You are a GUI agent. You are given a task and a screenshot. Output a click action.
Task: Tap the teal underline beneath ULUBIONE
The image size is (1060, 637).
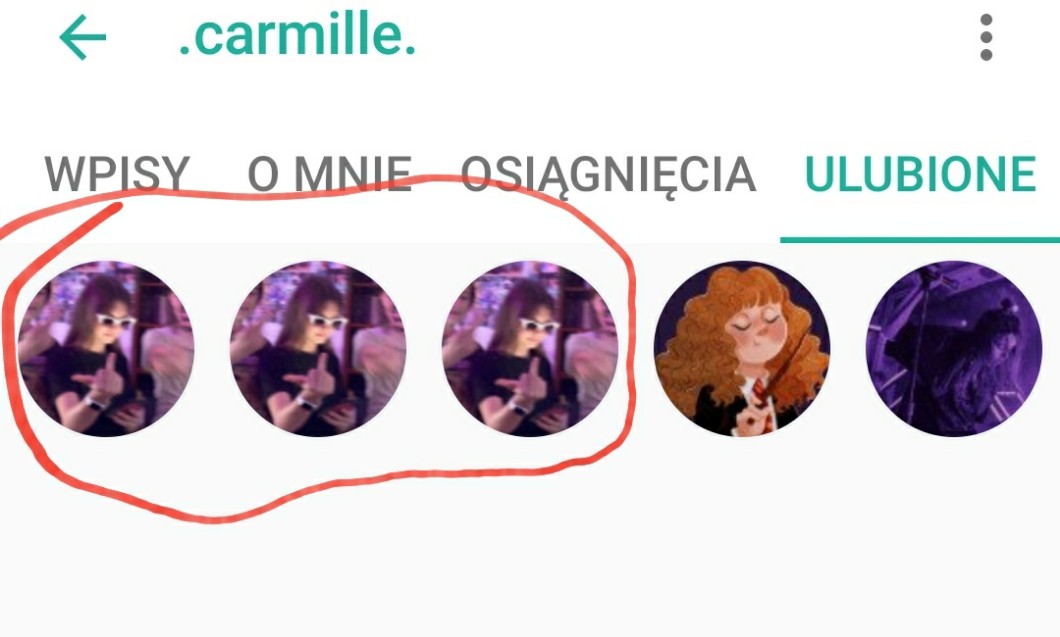coord(920,239)
